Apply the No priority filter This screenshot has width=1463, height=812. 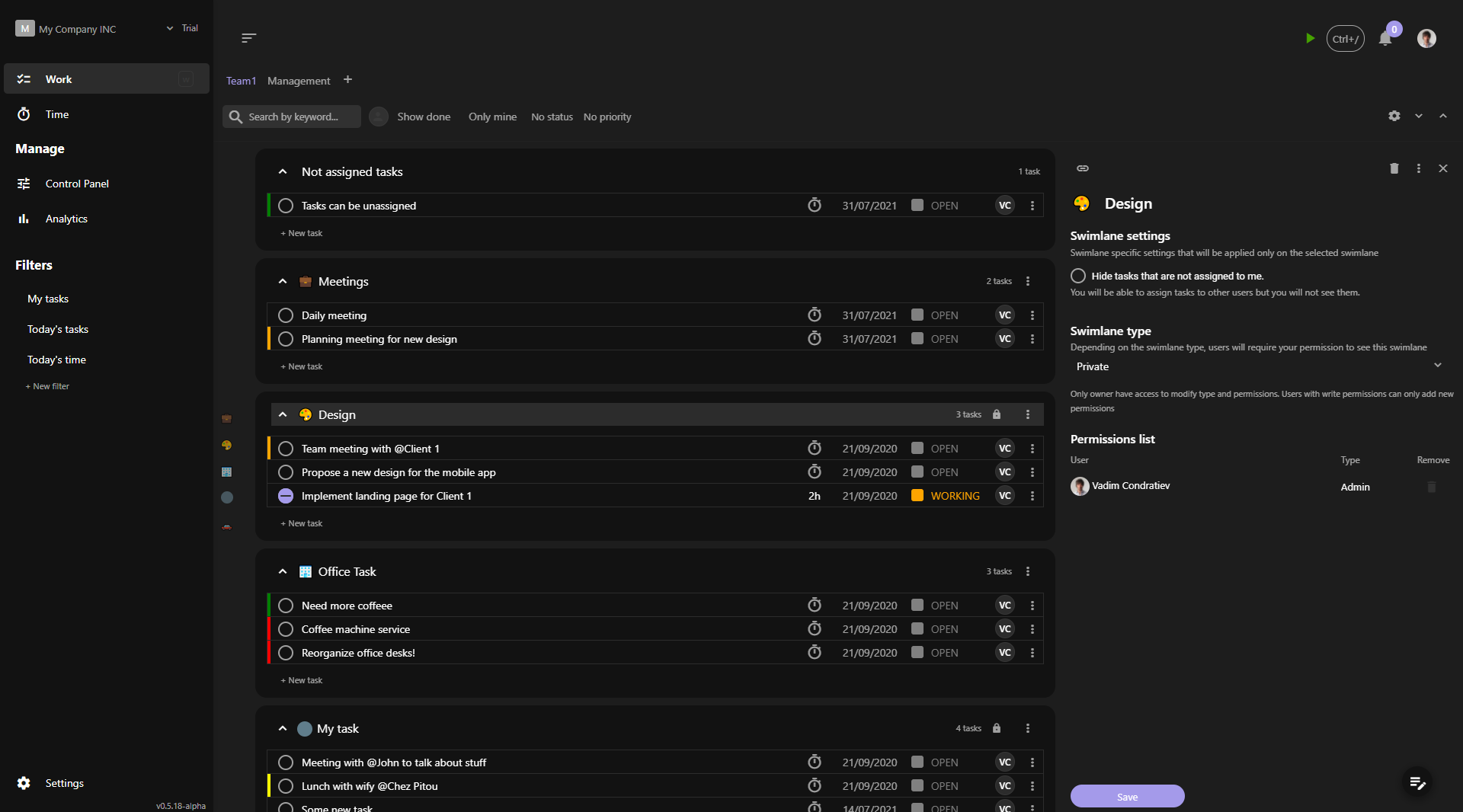point(607,117)
